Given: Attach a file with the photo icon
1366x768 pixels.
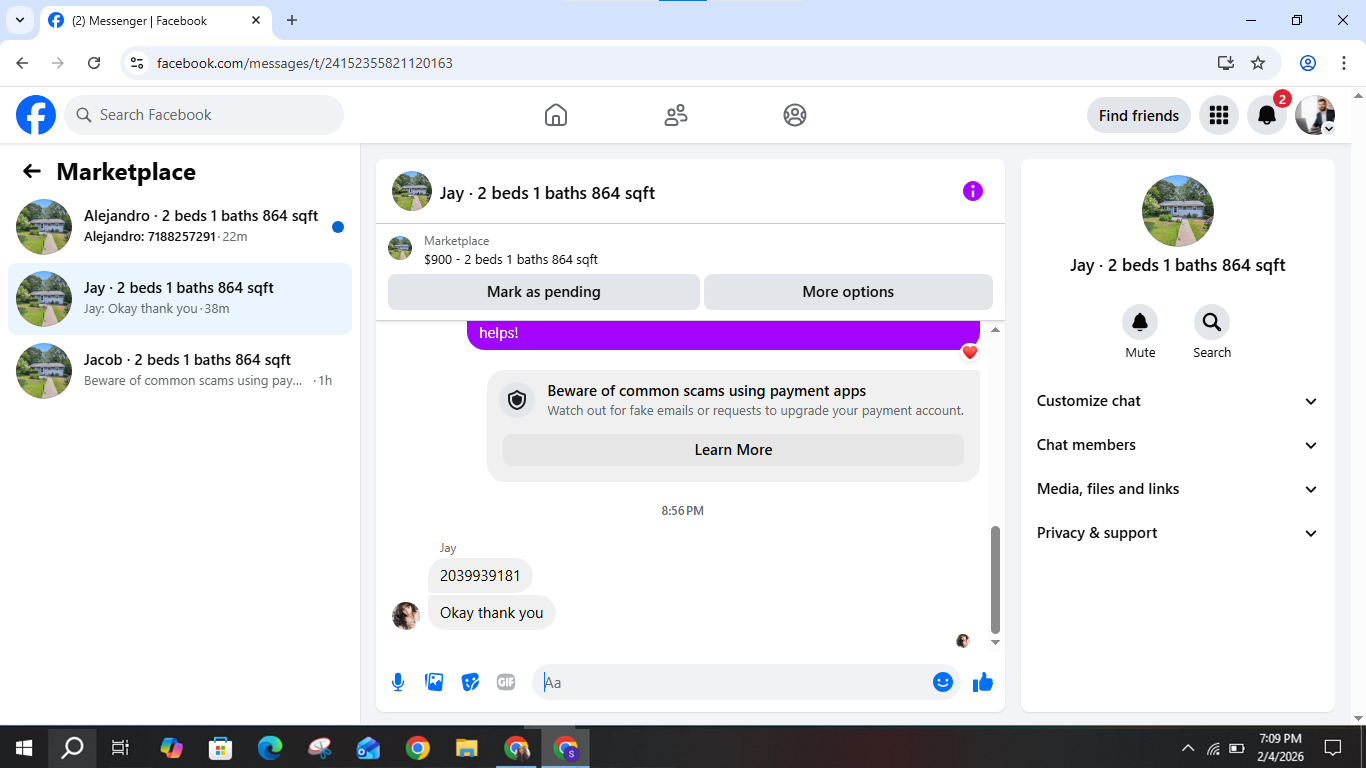Looking at the screenshot, I should 434,682.
